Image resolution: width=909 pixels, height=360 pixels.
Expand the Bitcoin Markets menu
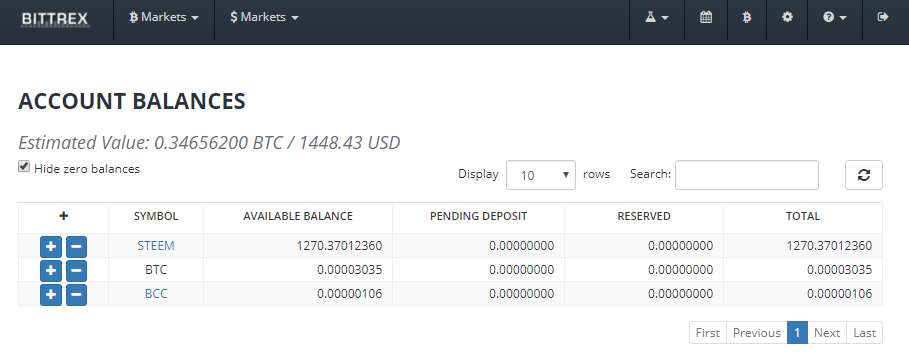163,17
